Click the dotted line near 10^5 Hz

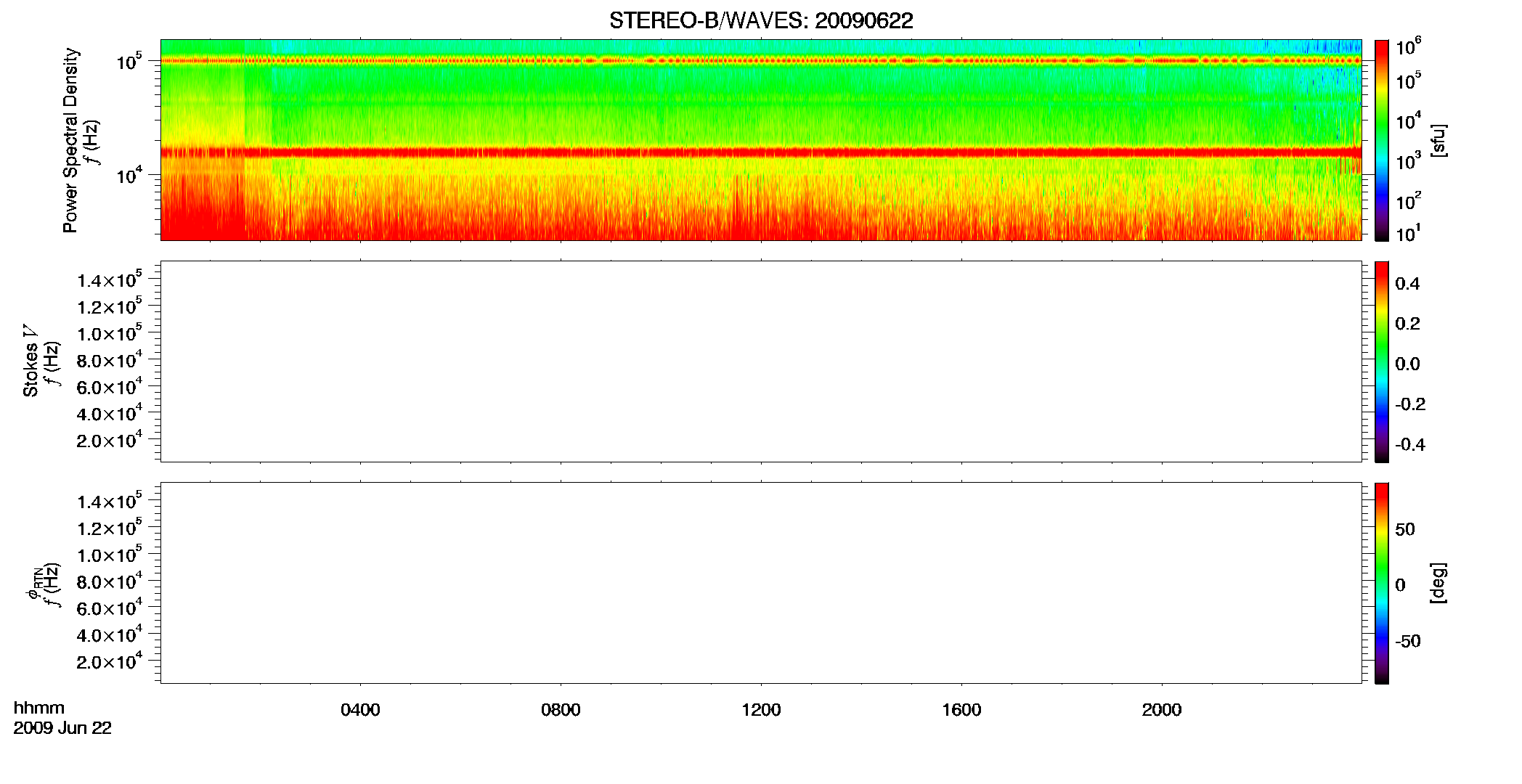[x=761, y=61]
